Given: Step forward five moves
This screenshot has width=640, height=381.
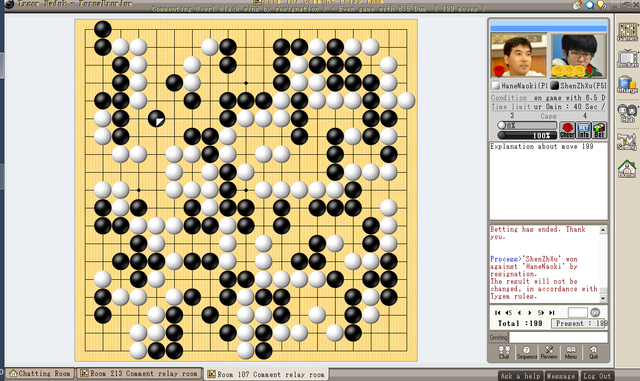Looking at the screenshot, I should [541, 312].
